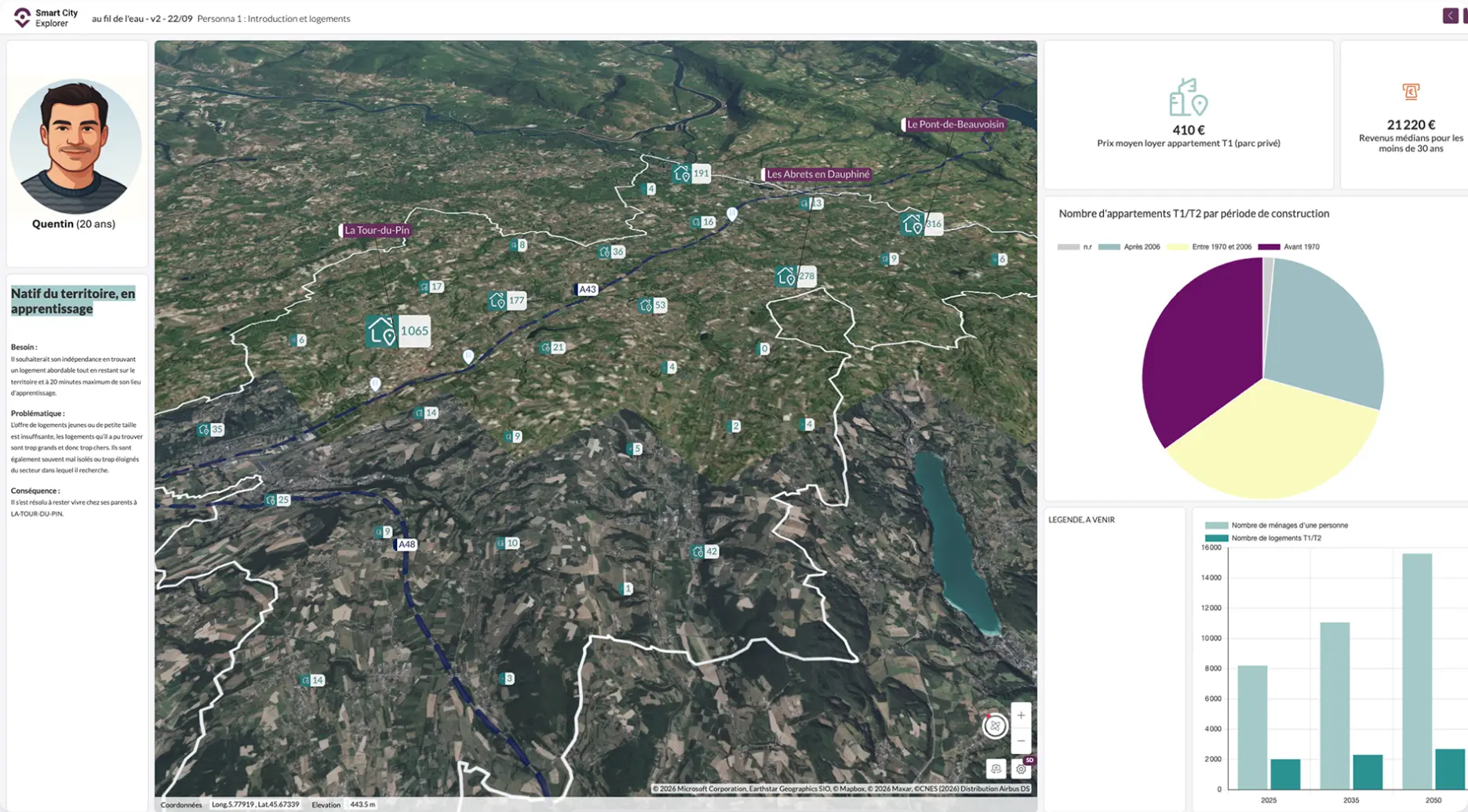Select the 316 housing marker on the map
The width and height of the screenshot is (1468, 812).
[x=922, y=224]
